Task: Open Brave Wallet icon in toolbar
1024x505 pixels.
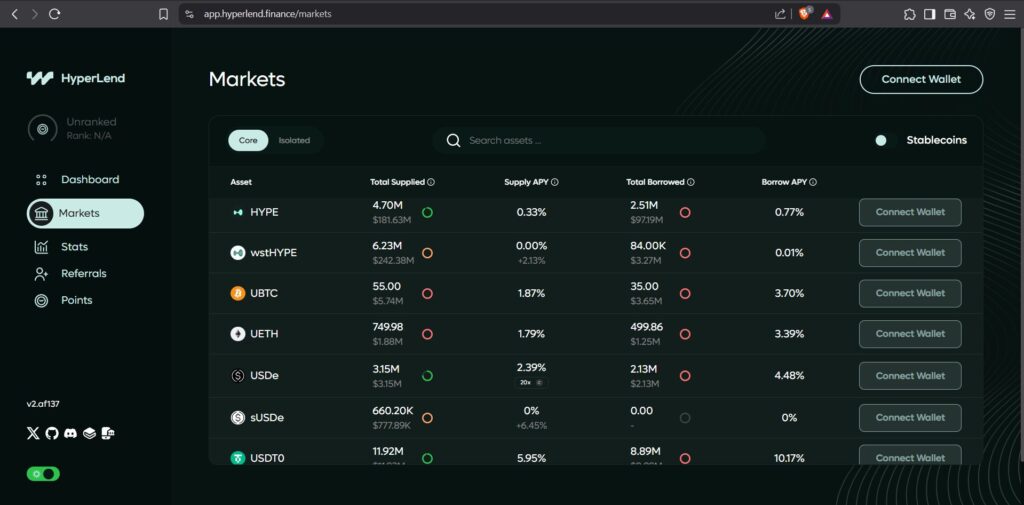Action: point(950,14)
